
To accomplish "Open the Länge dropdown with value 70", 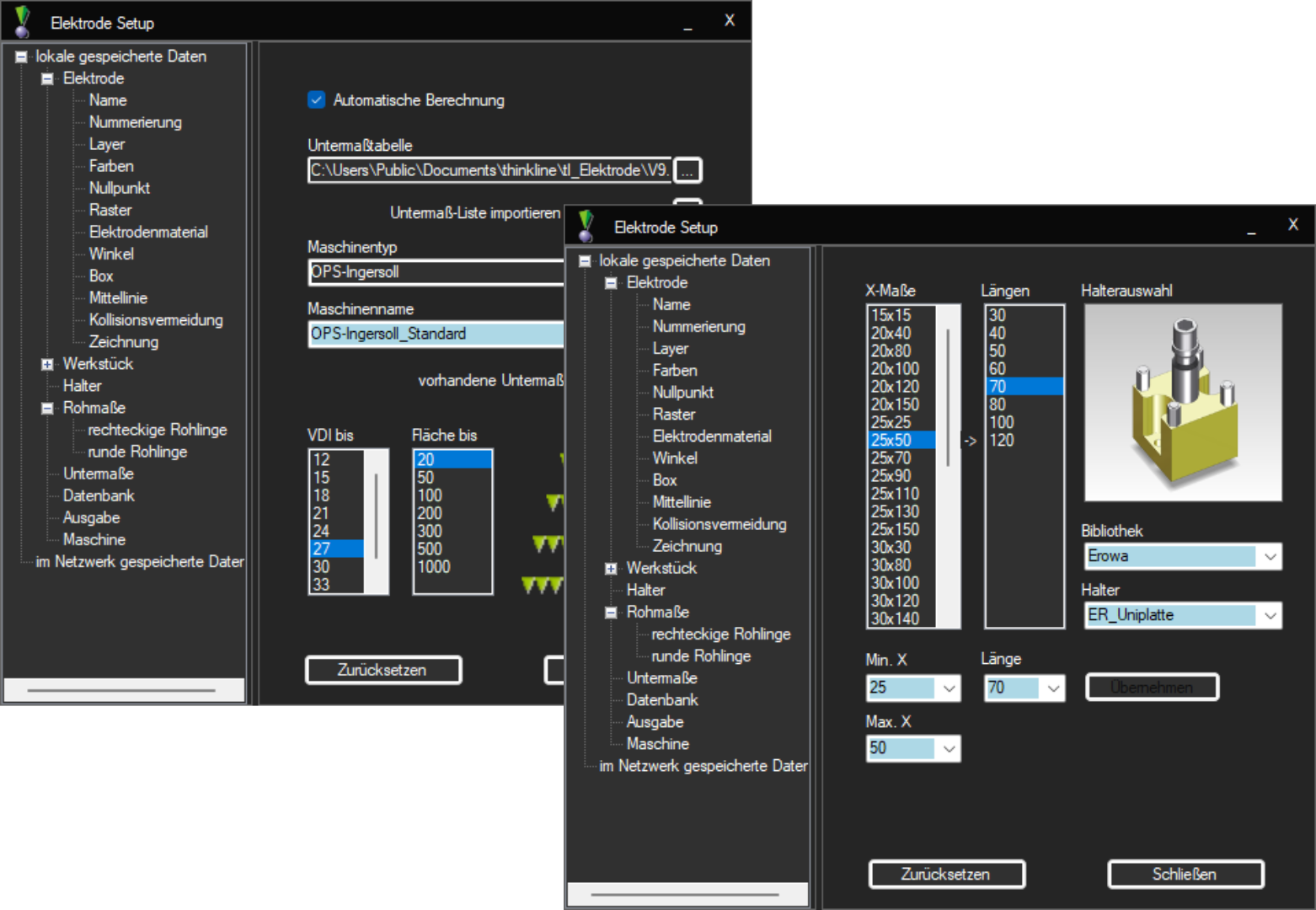I will pyautogui.click(x=1053, y=688).
